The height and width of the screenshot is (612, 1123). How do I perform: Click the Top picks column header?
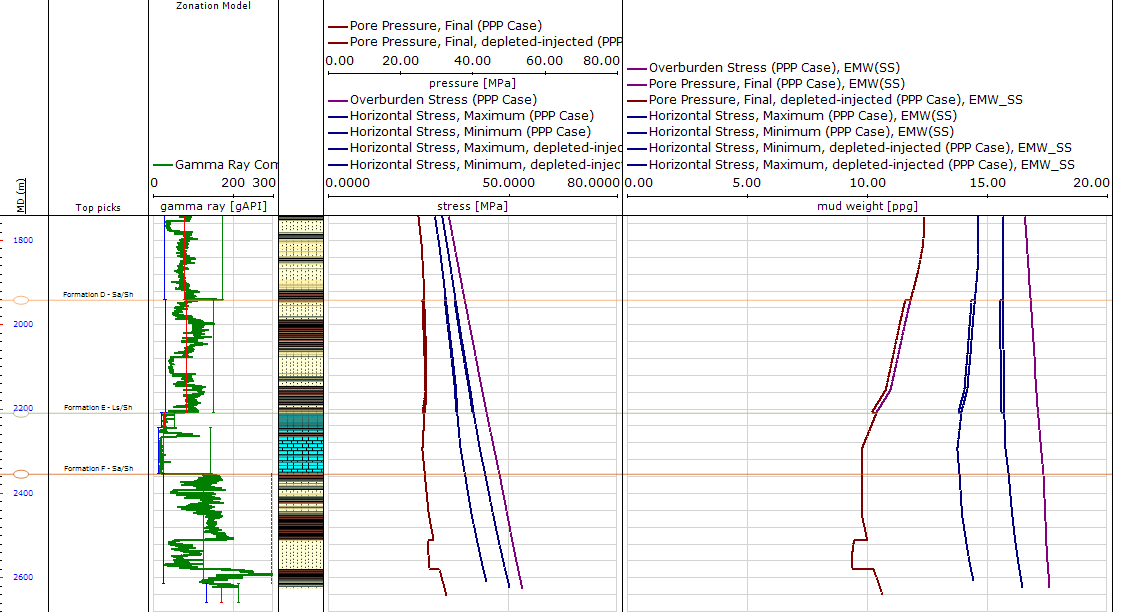[x=98, y=208]
